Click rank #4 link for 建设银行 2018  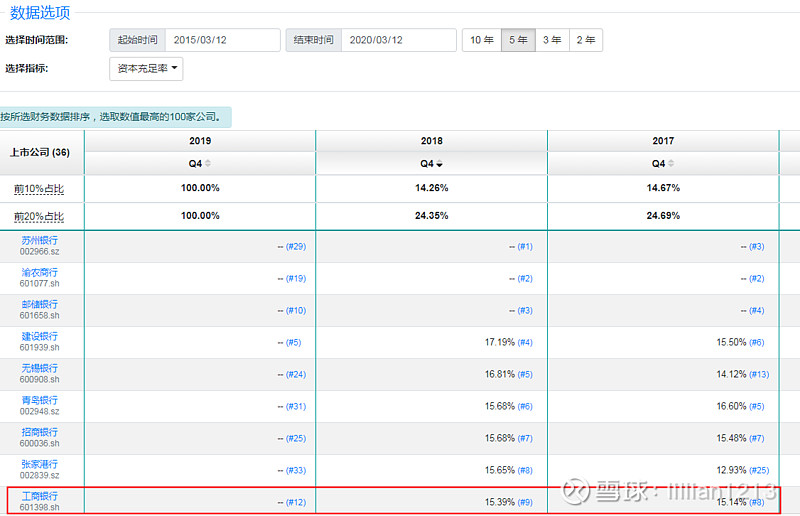pos(525,342)
